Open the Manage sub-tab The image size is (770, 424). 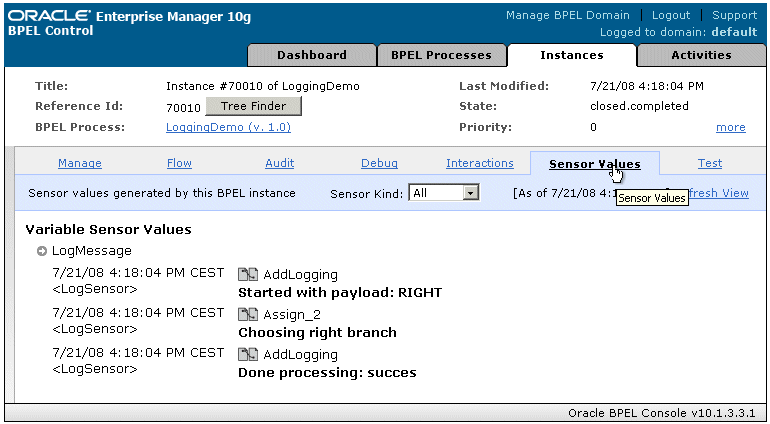tap(80, 163)
